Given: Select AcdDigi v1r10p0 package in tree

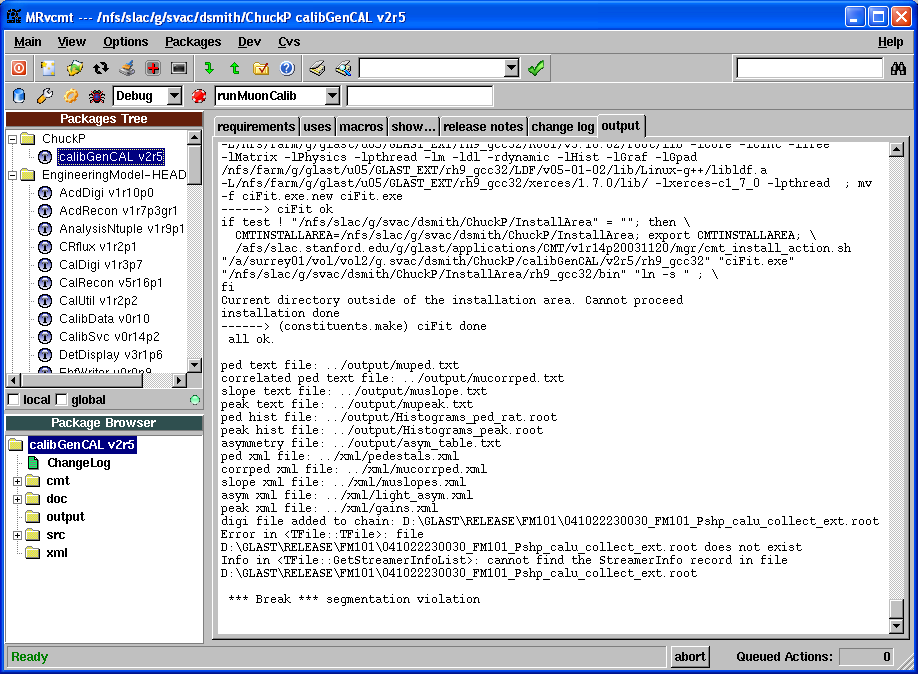Looking at the screenshot, I should pos(106,193).
